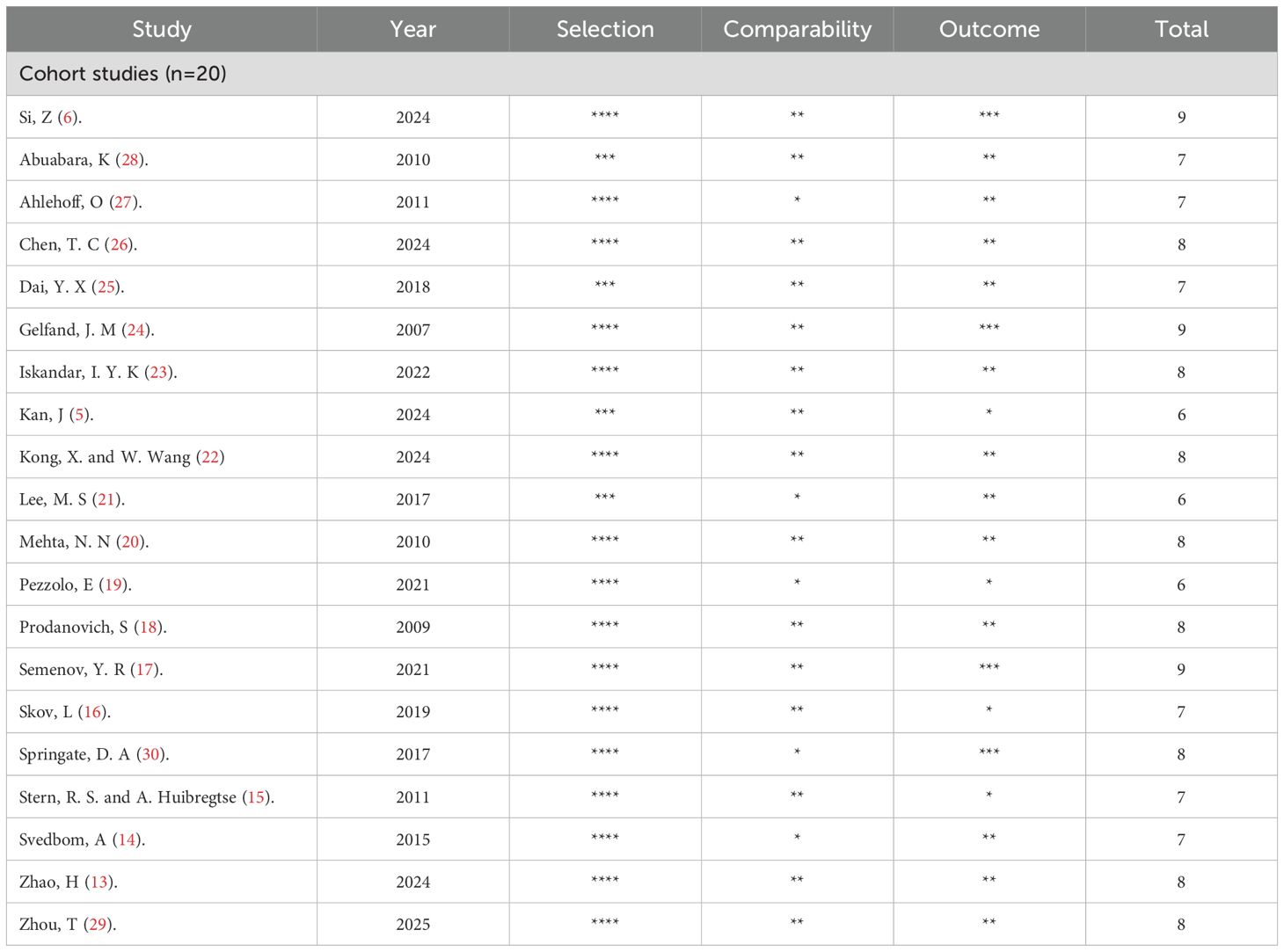Open citation 26 for Chen, T. C
Viewport: 1284px width, 952px height.
tap(120, 244)
